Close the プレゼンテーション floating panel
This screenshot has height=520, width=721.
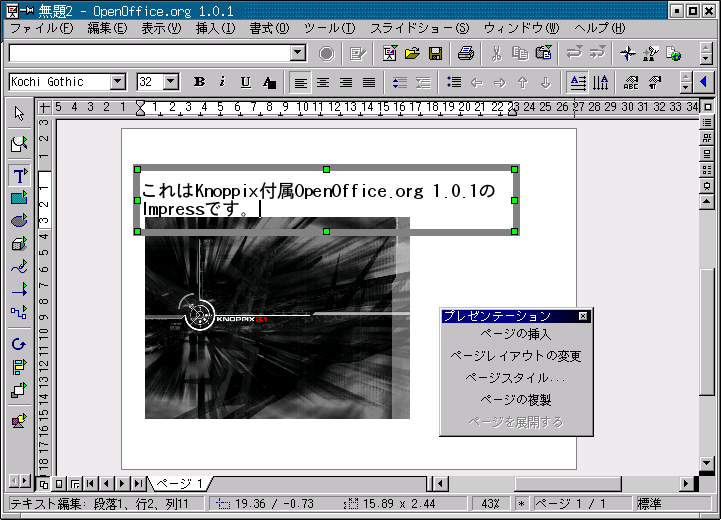(x=583, y=316)
